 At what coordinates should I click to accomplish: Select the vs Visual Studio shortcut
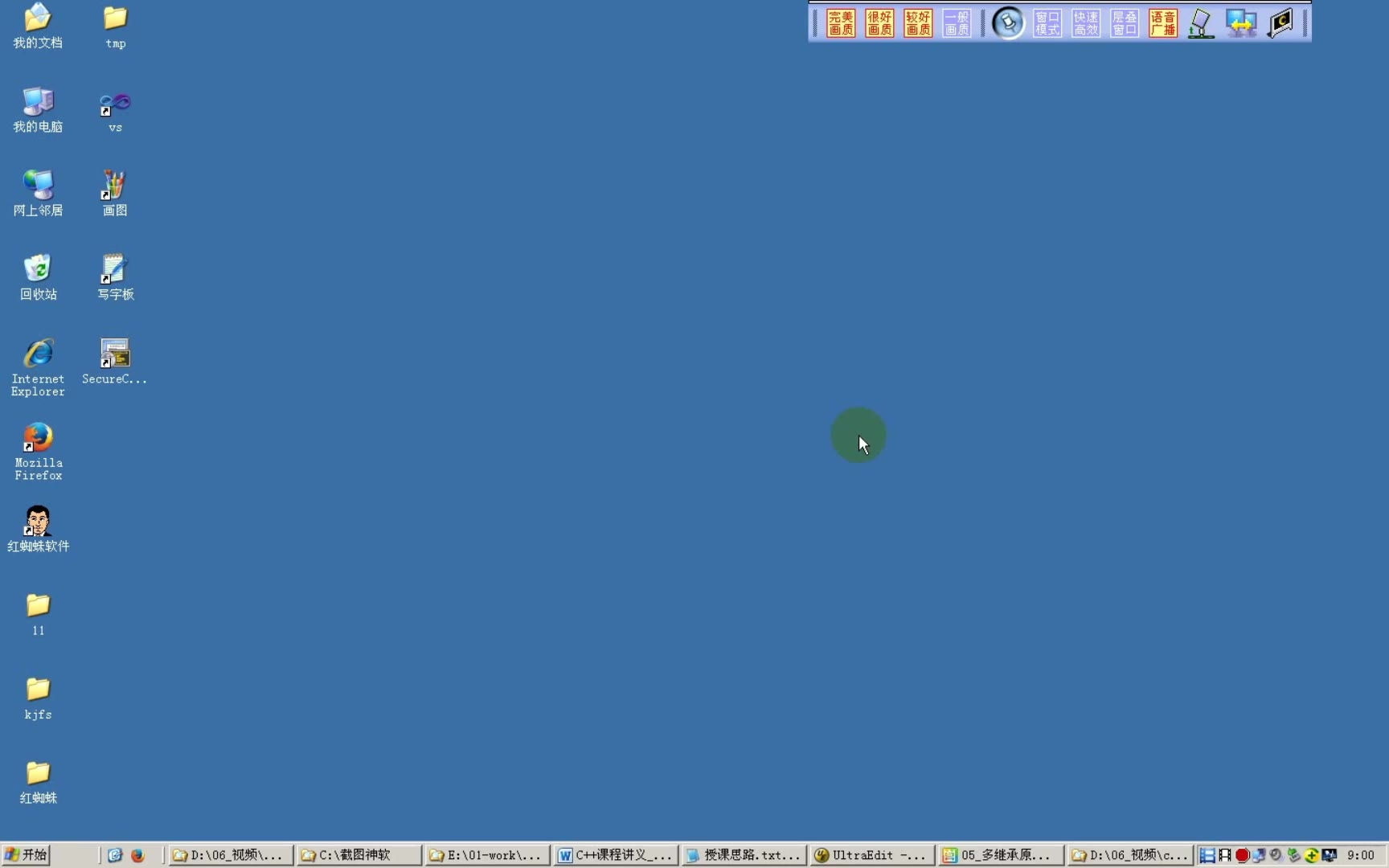click(x=115, y=112)
